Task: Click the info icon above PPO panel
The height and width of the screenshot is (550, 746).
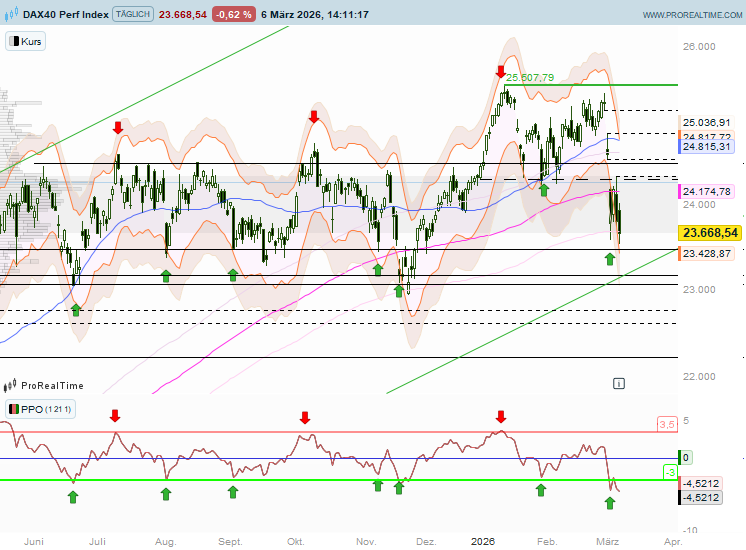Action: (619, 383)
